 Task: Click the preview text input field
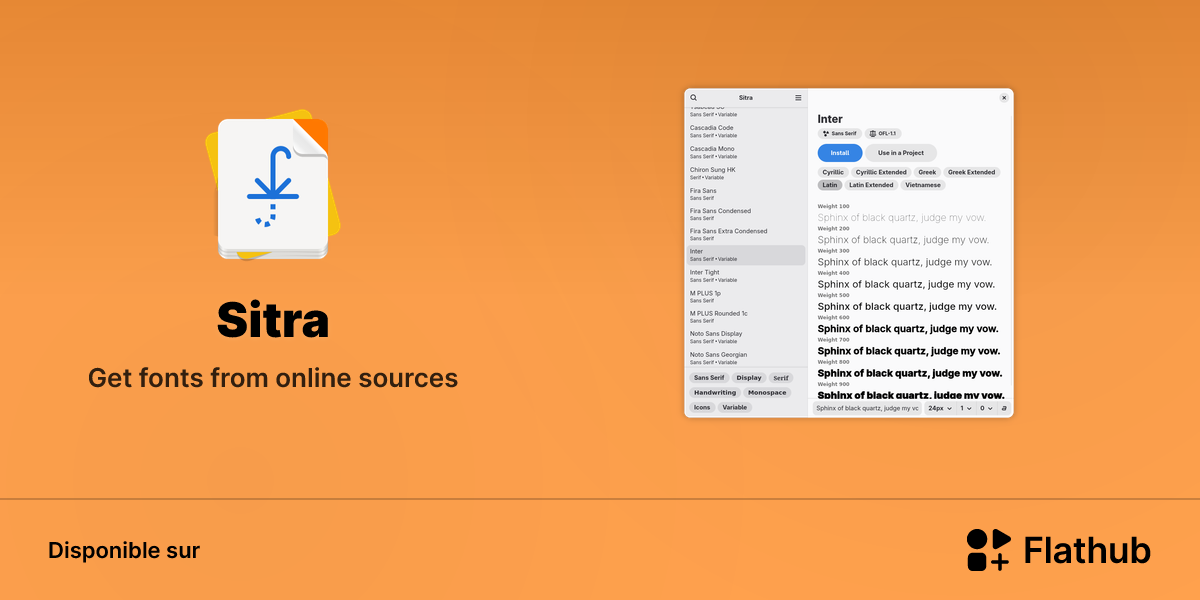click(x=867, y=408)
